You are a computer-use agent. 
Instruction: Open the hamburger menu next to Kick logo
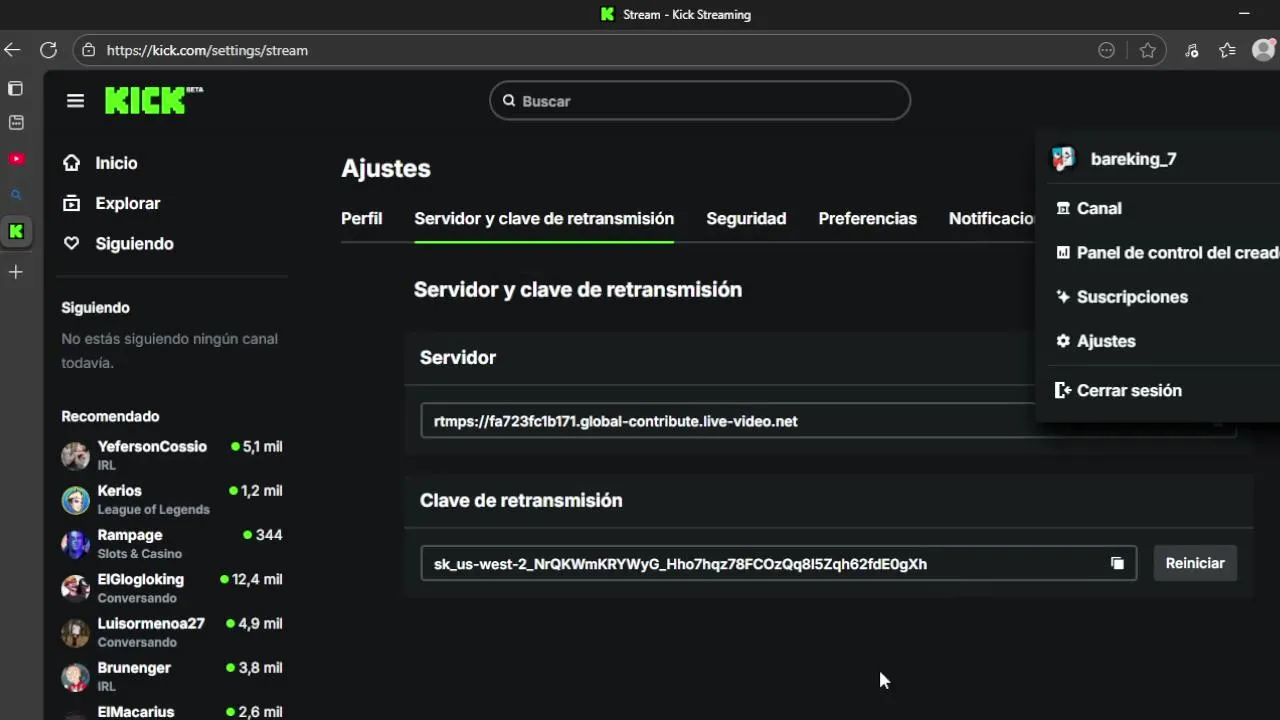tap(75, 100)
